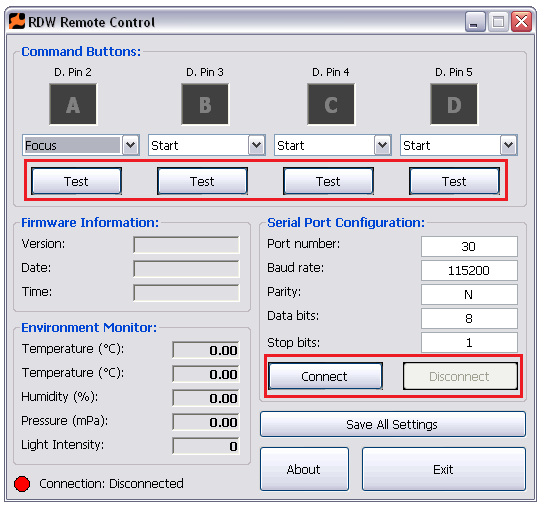Click the firmware Date field
This screenshot has width=542, height=508.
click(x=186, y=269)
